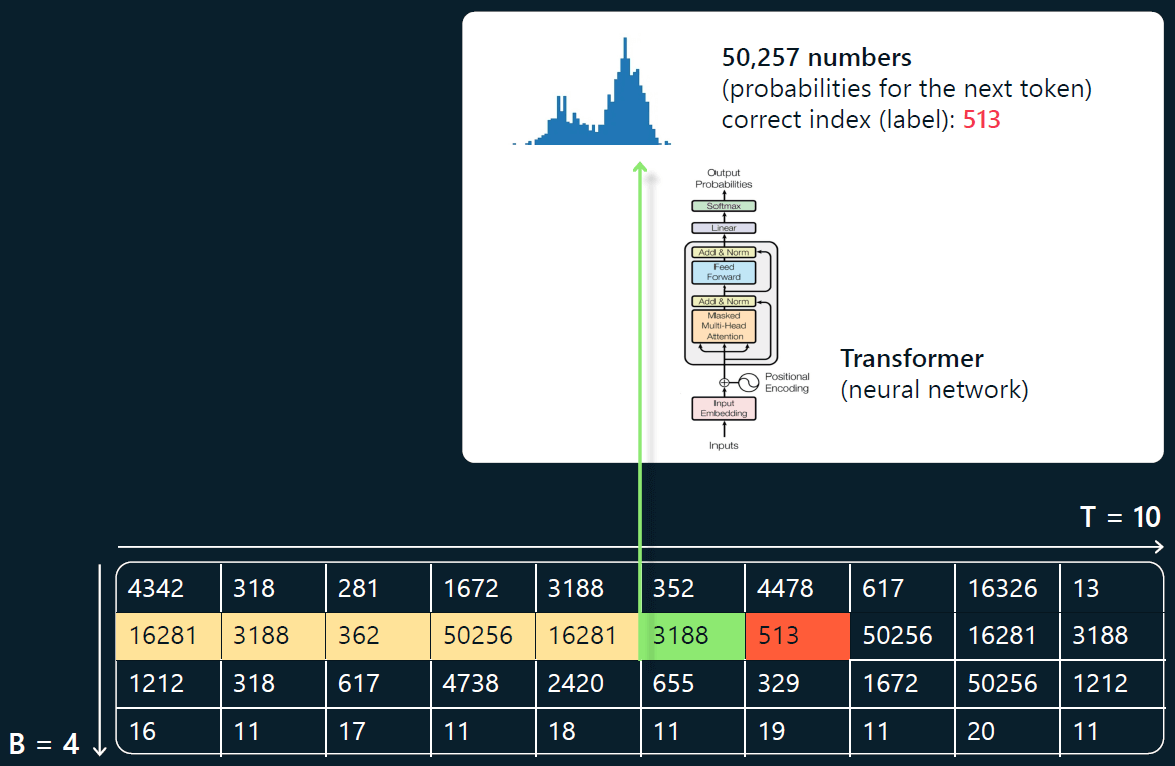Select the red highlighted 513 cell

click(x=797, y=636)
